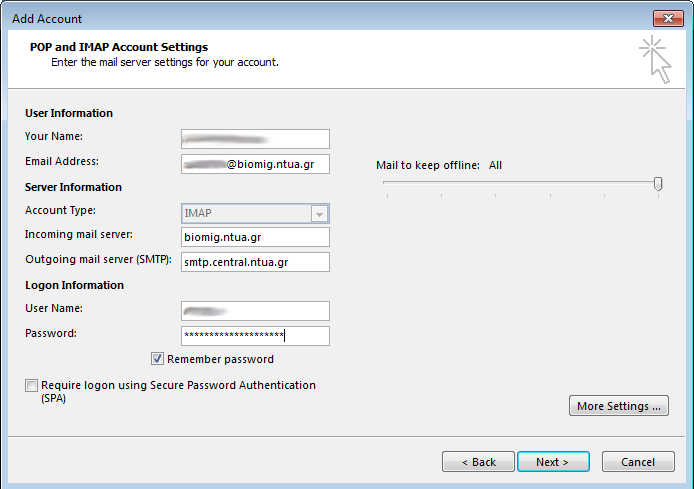Select the Incoming mail server field
694x489 pixels.
[255, 237]
